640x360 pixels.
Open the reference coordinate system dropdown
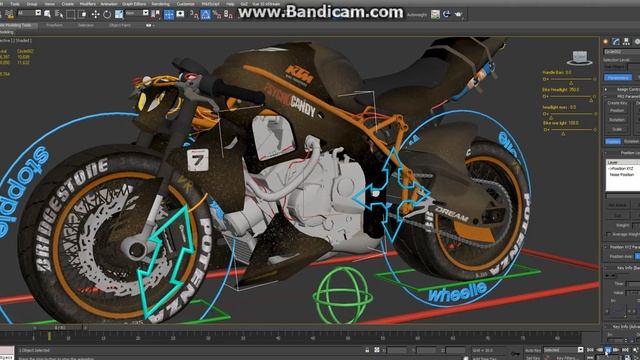(137, 13)
